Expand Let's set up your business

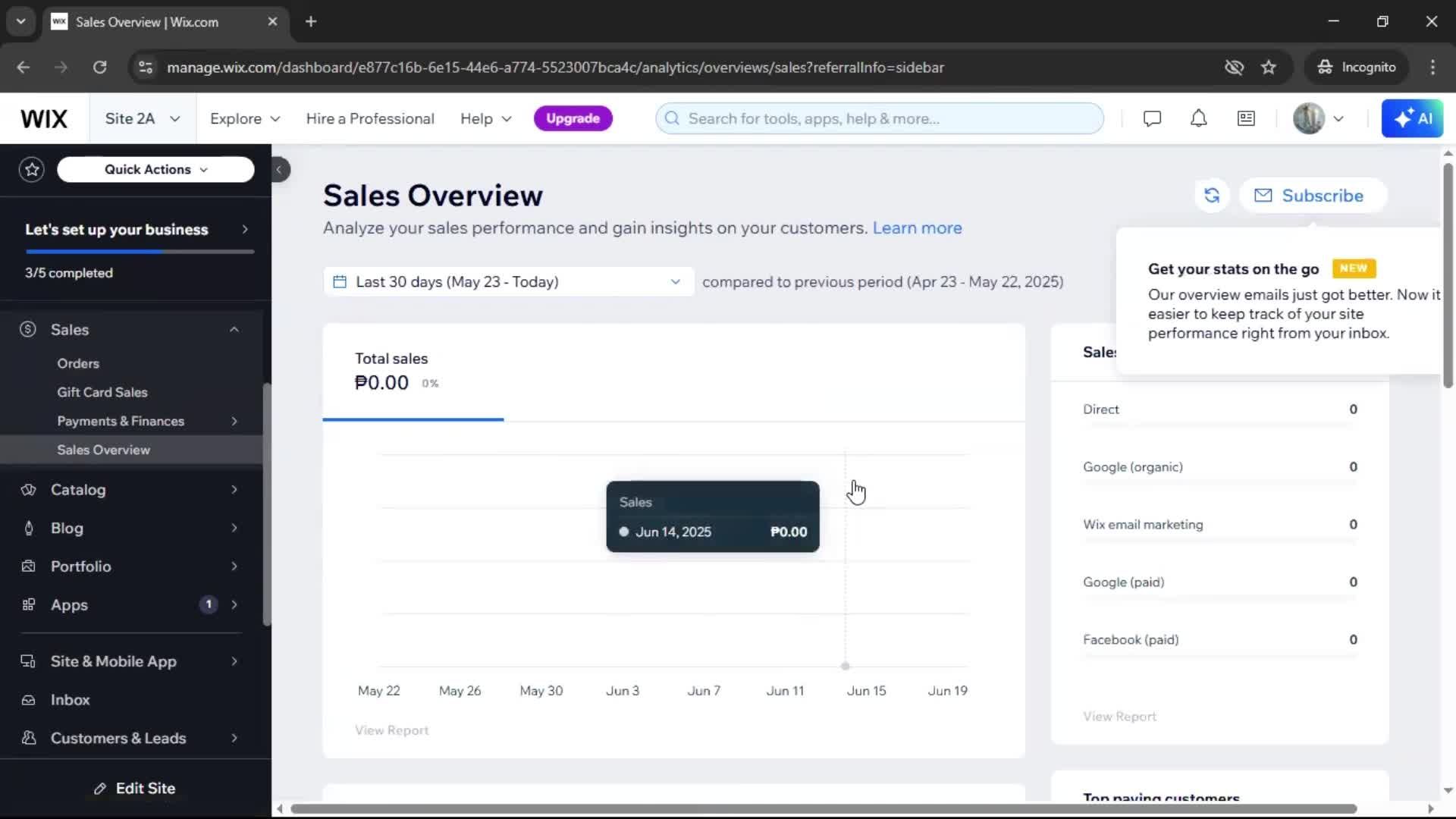(136, 230)
